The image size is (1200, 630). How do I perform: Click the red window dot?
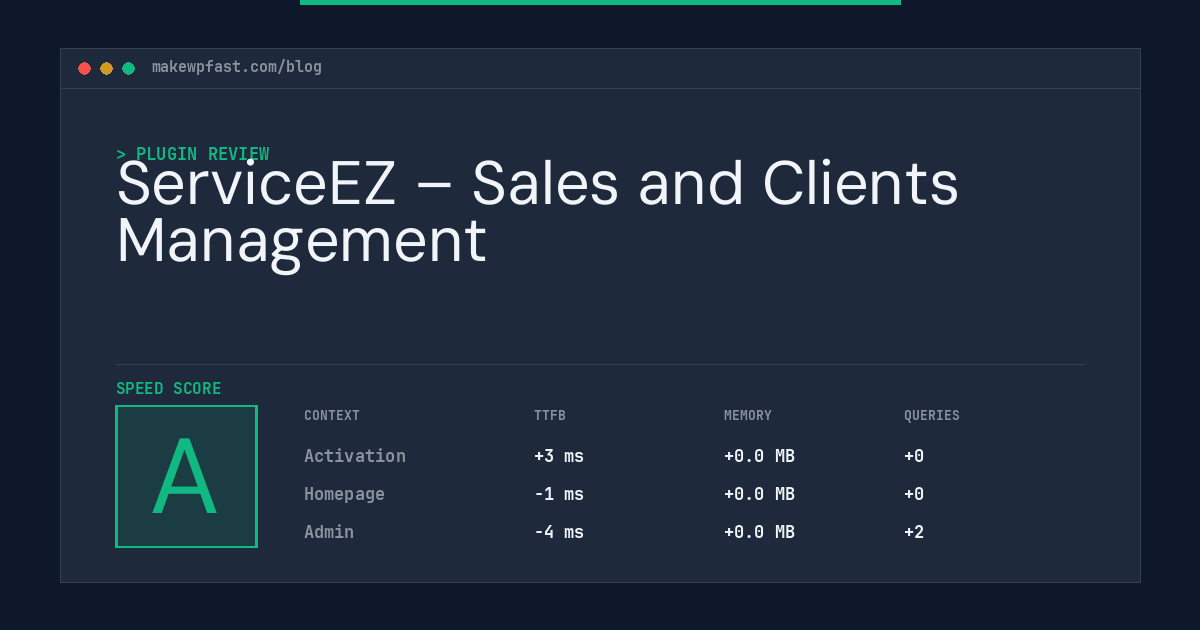pos(84,68)
